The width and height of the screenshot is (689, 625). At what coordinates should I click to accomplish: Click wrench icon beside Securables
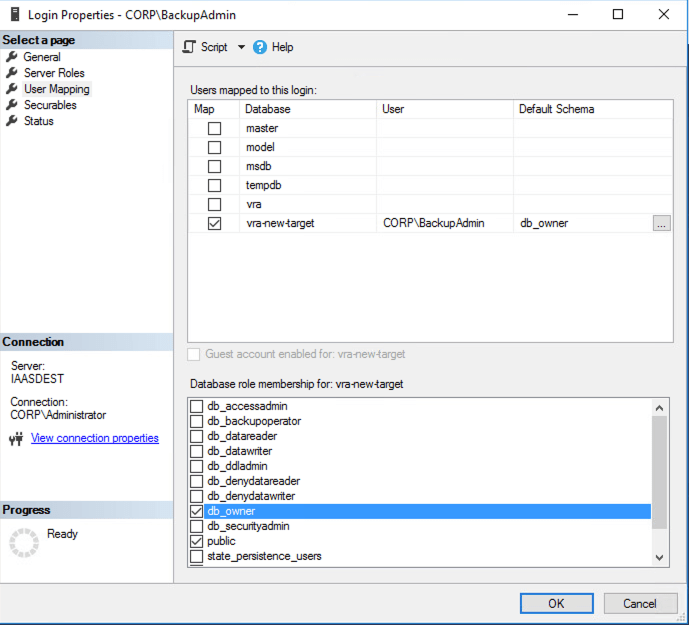12,105
